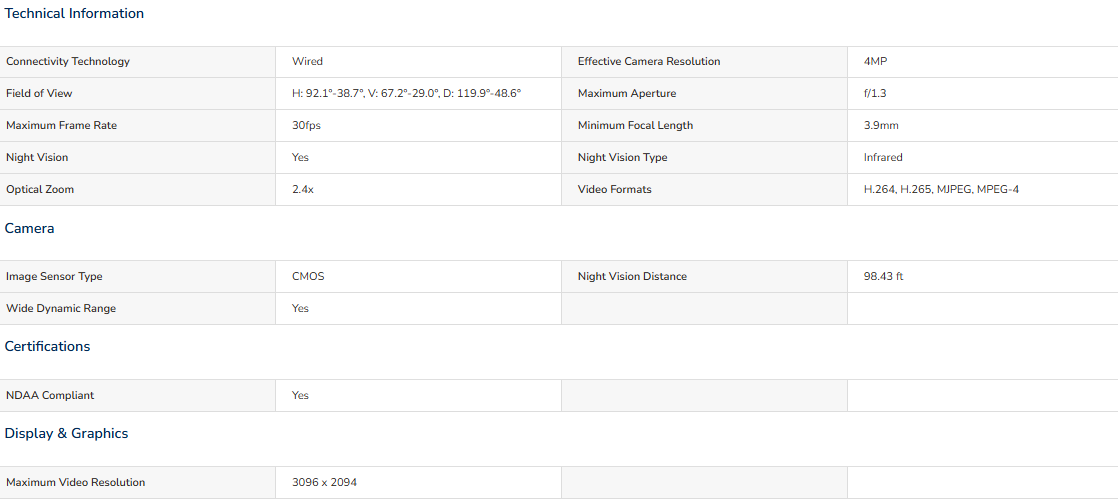Select the Wide Dynamic Range label
The width and height of the screenshot is (1118, 501).
coord(61,309)
